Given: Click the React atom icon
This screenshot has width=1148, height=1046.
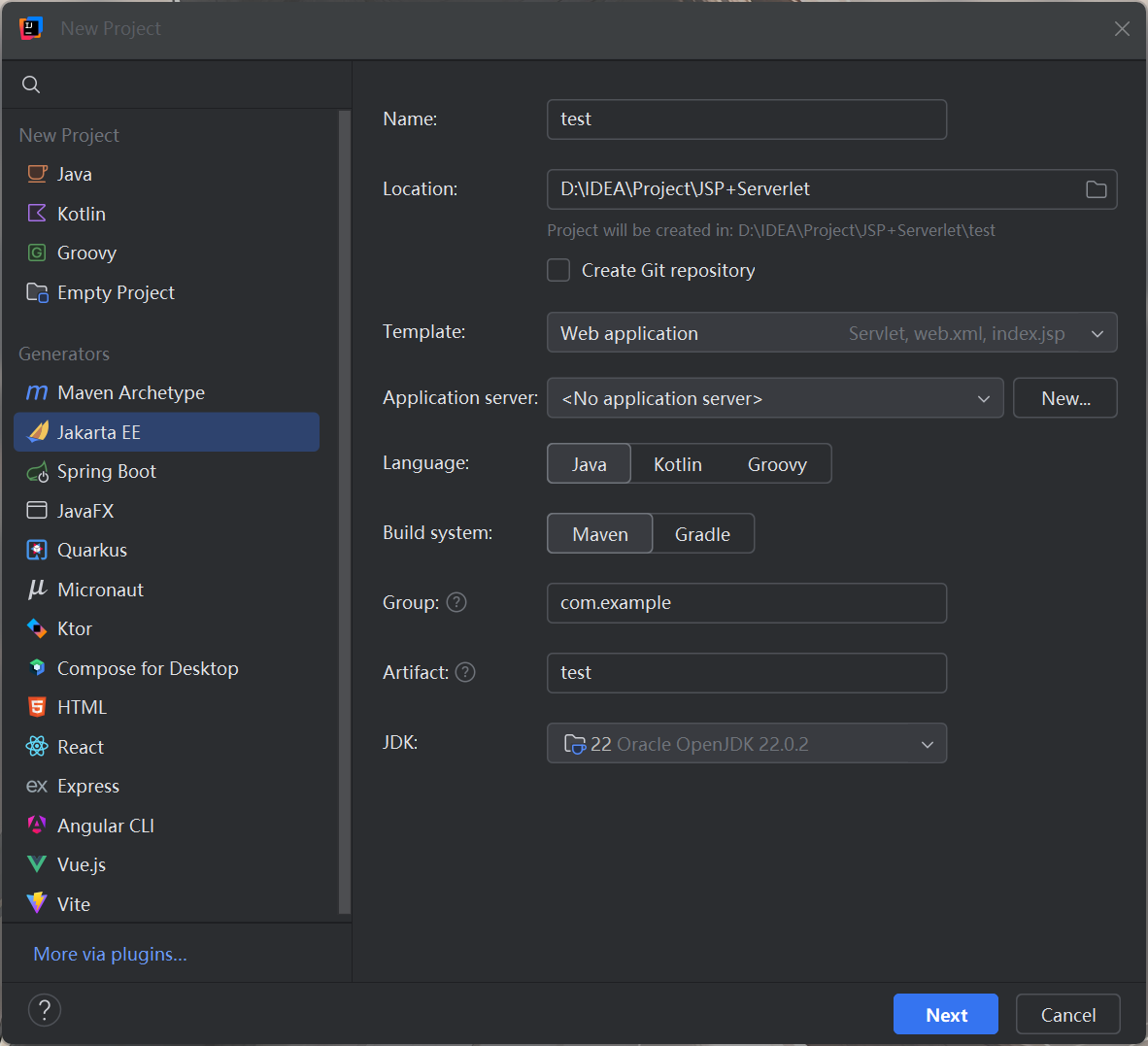Looking at the screenshot, I should tap(37, 747).
